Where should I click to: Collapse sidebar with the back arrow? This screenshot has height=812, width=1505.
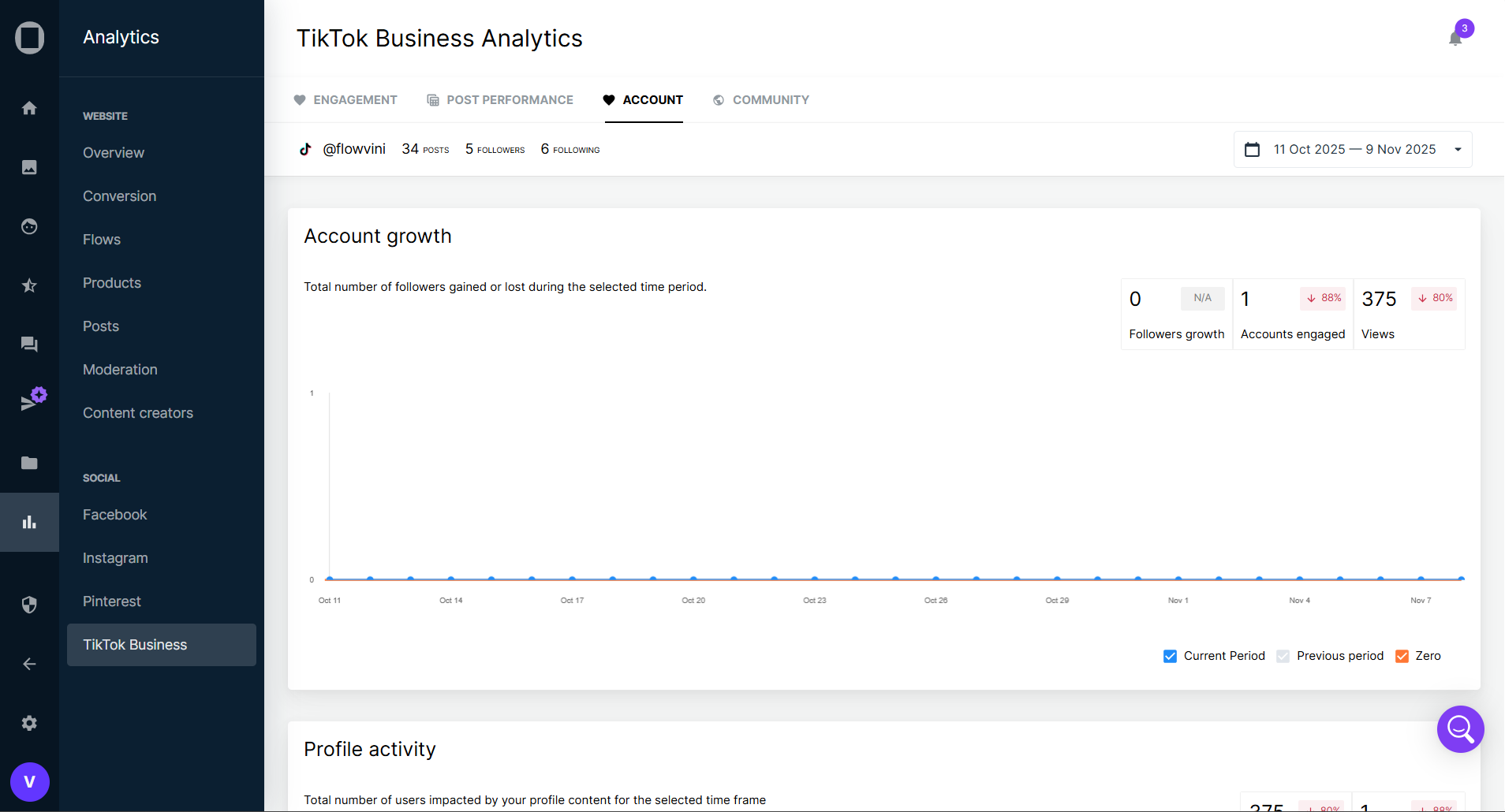coord(29,664)
